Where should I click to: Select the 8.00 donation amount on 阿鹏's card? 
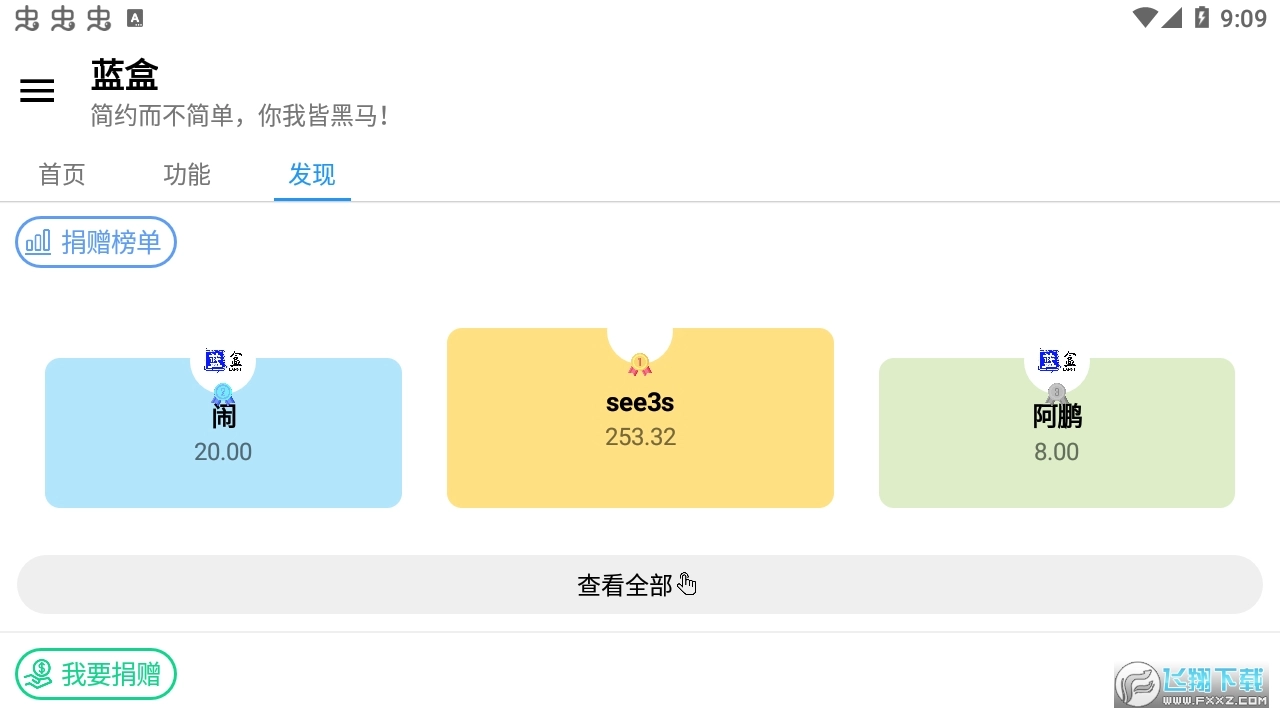[1056, 452]
